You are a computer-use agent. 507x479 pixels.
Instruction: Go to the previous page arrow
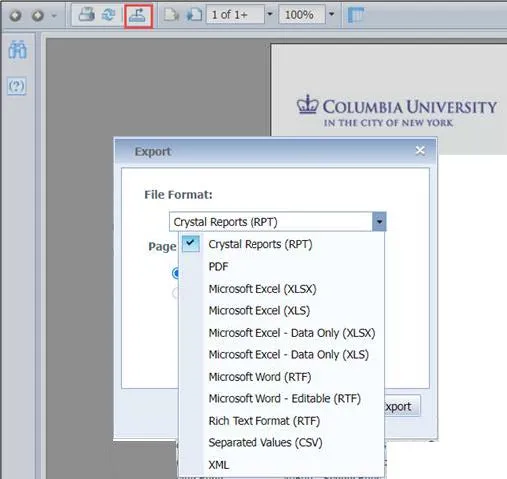click(15, 15)
